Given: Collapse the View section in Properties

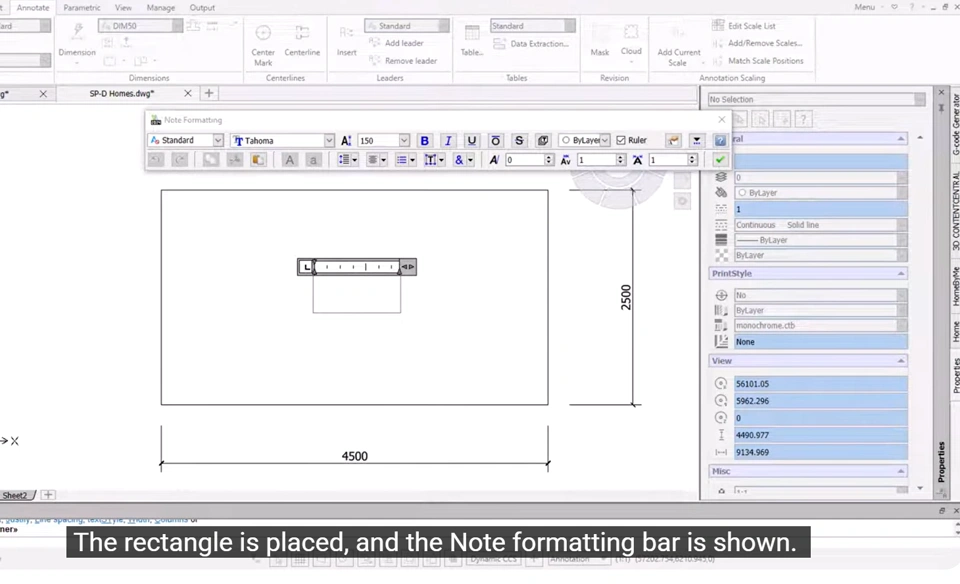Looking at the screenshot, I should click(901, 361).
